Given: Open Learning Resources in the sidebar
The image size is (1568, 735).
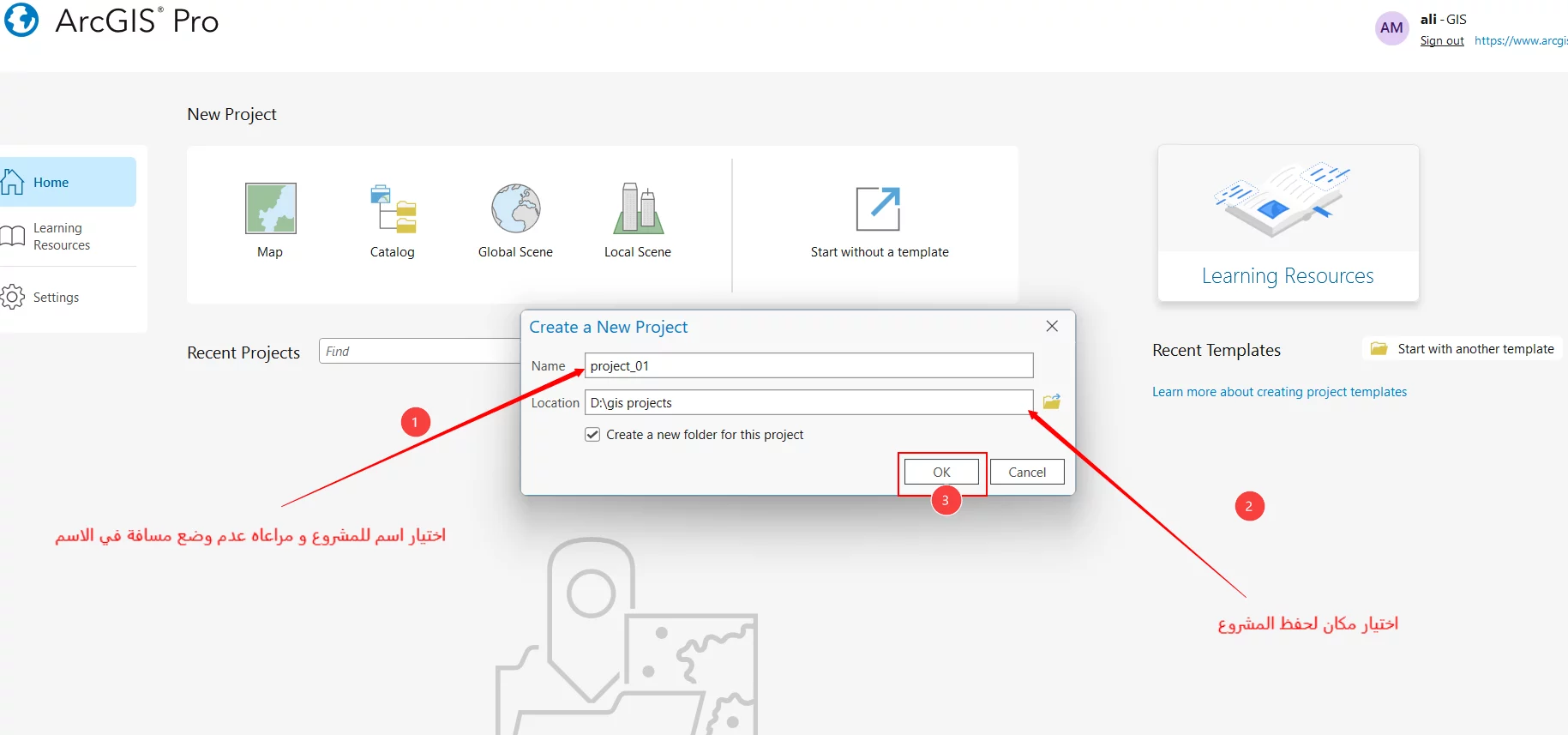Looking at the screenshot, I should (x=68, y=236).
